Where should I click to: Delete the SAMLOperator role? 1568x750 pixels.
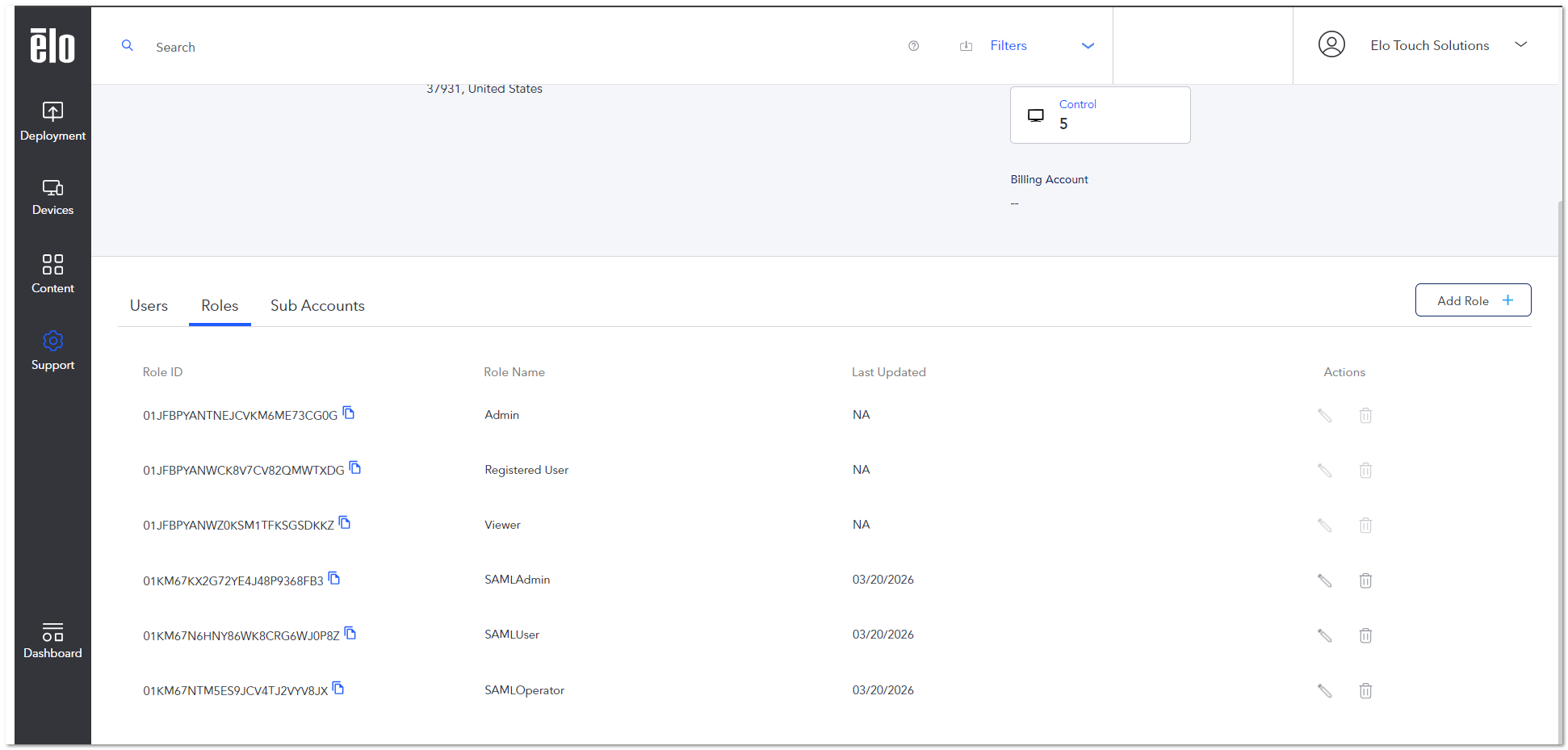[1365, 690]
